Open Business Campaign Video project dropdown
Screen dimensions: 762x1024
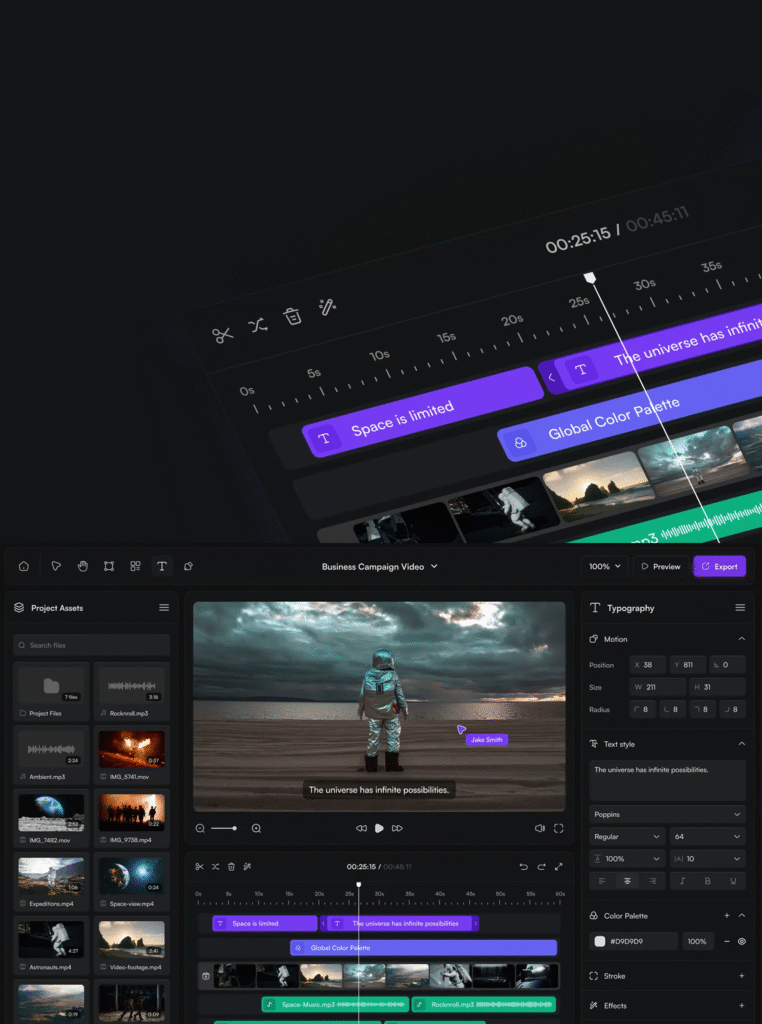(379, 566)
